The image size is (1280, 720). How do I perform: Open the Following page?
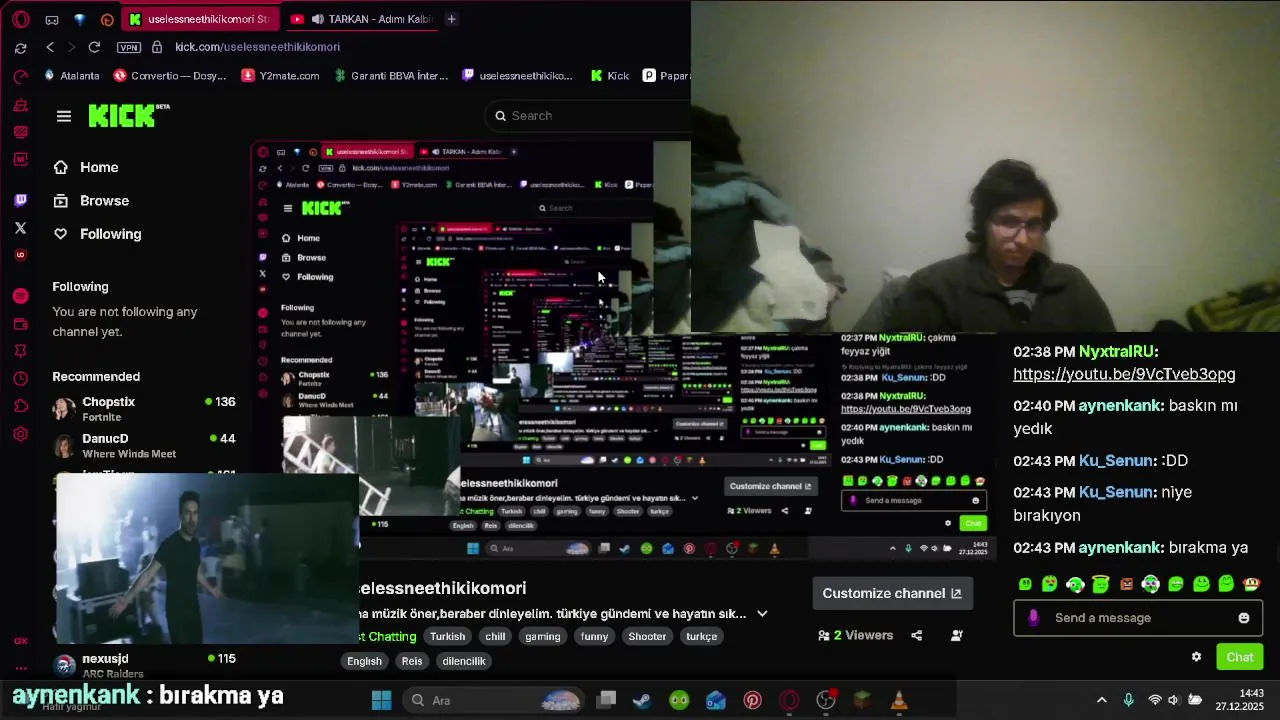(x=97, y=234)
